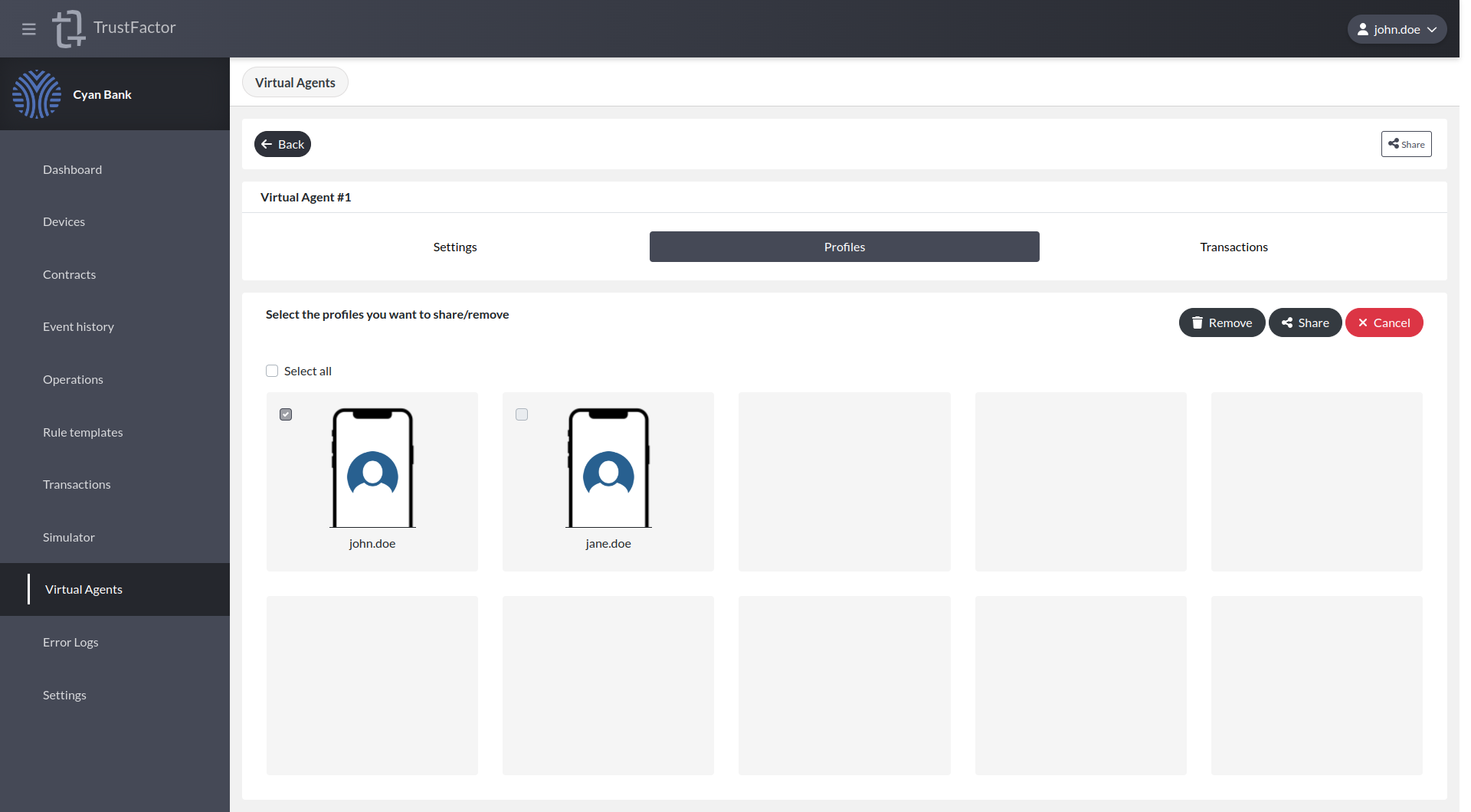
Task: Check the jane.doe profile checkbox
Action: point(521,414)
